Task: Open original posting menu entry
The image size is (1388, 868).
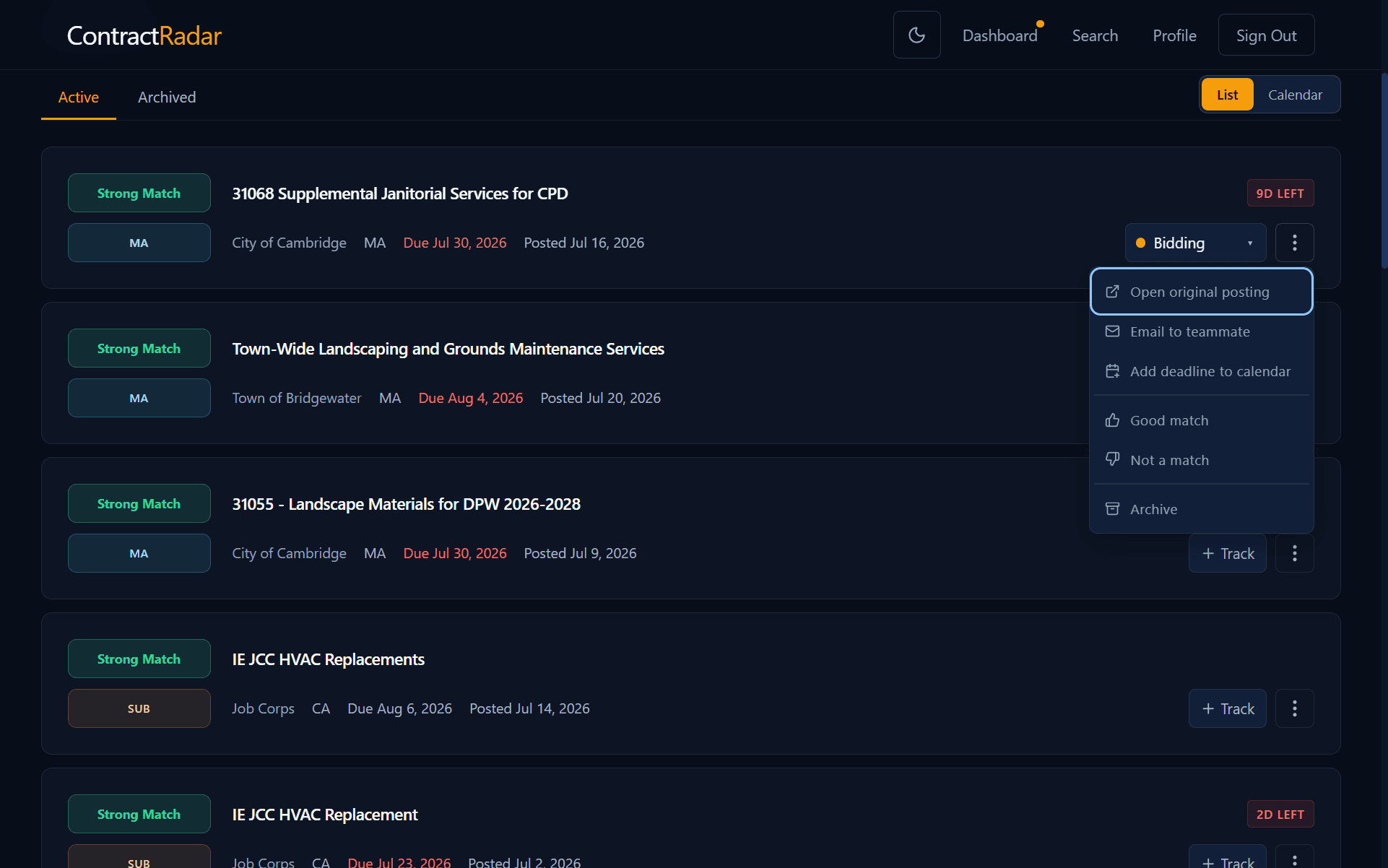Action: (x=1201, y=292)
